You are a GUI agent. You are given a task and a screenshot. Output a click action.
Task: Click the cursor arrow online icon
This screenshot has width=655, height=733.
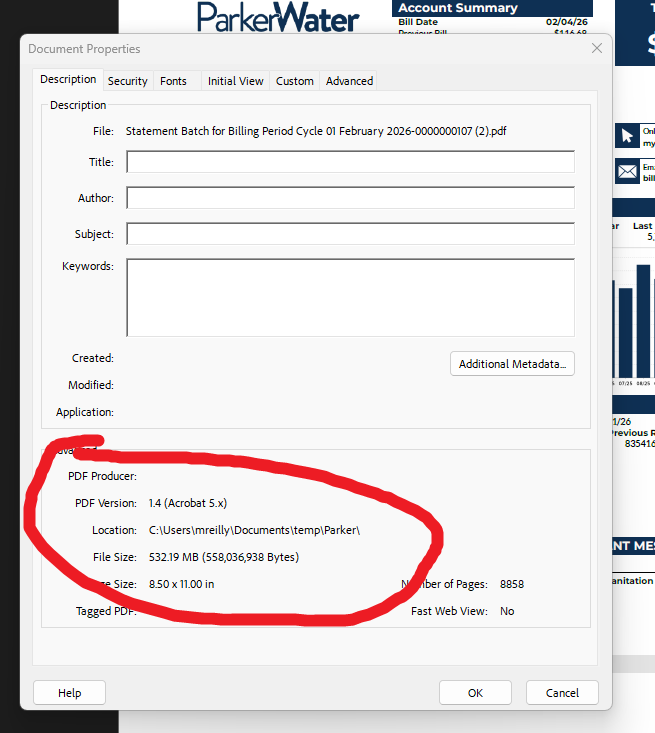(627, 136)
